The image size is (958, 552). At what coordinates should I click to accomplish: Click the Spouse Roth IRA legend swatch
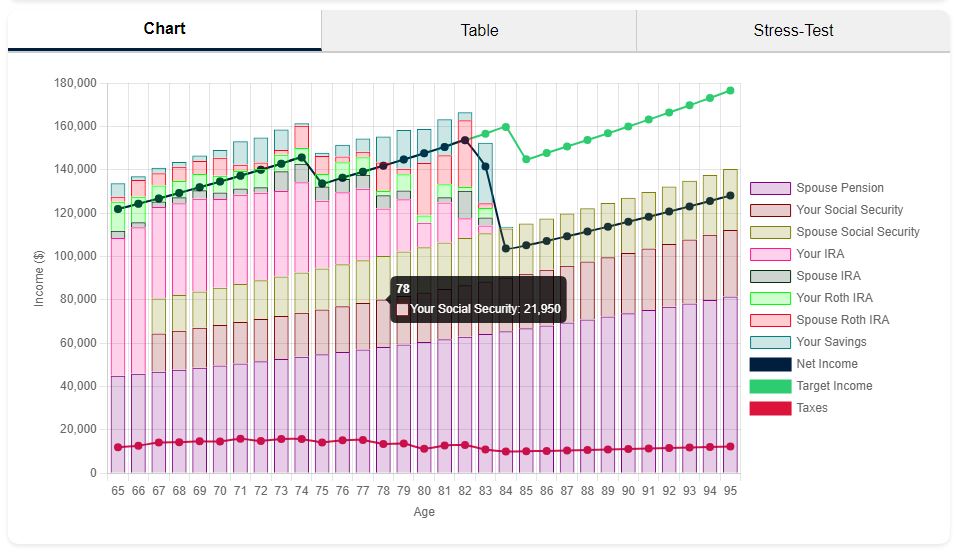point(770,320)
